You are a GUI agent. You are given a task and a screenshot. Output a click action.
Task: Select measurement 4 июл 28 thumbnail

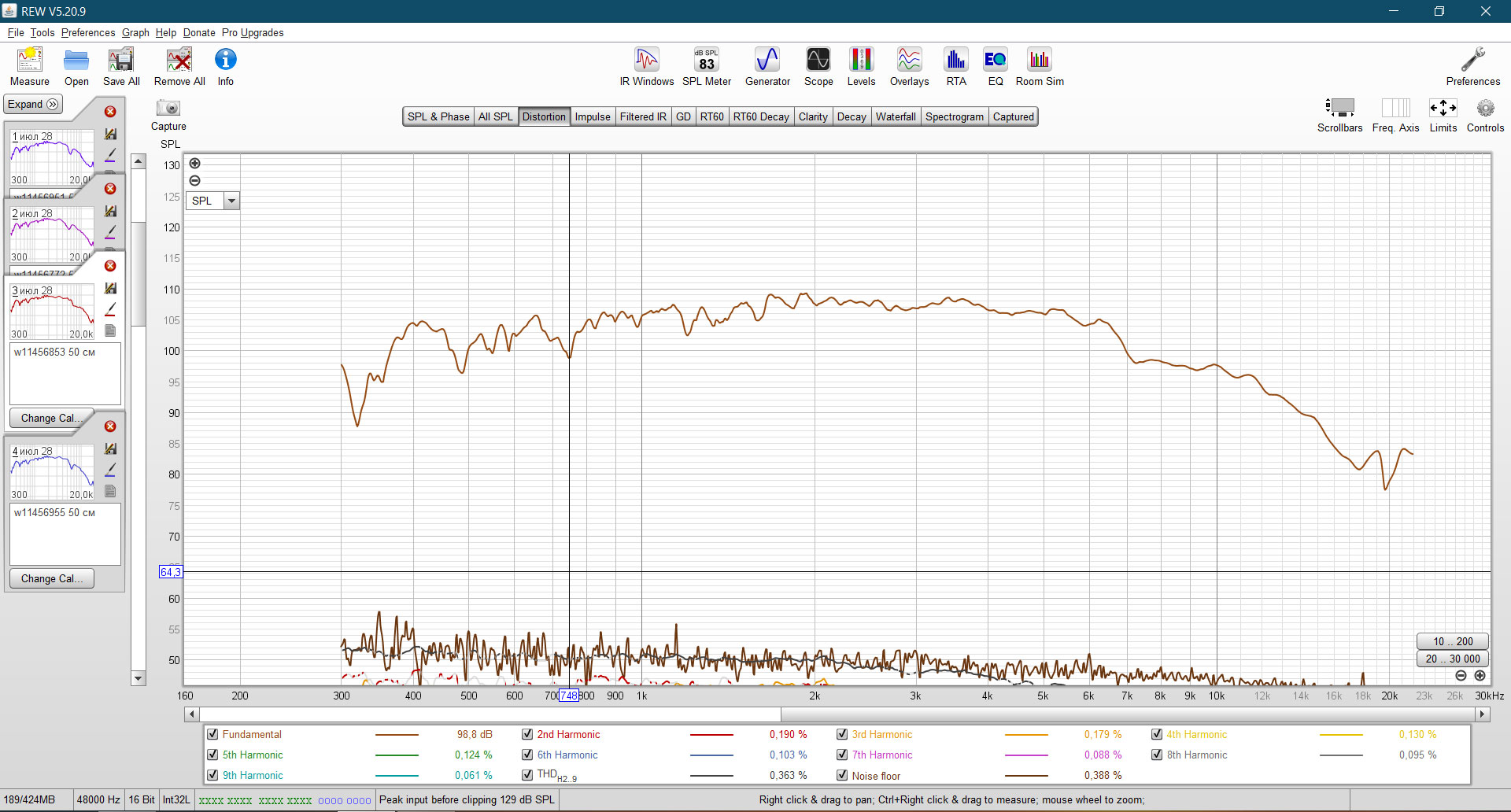[x=52, y=472]
